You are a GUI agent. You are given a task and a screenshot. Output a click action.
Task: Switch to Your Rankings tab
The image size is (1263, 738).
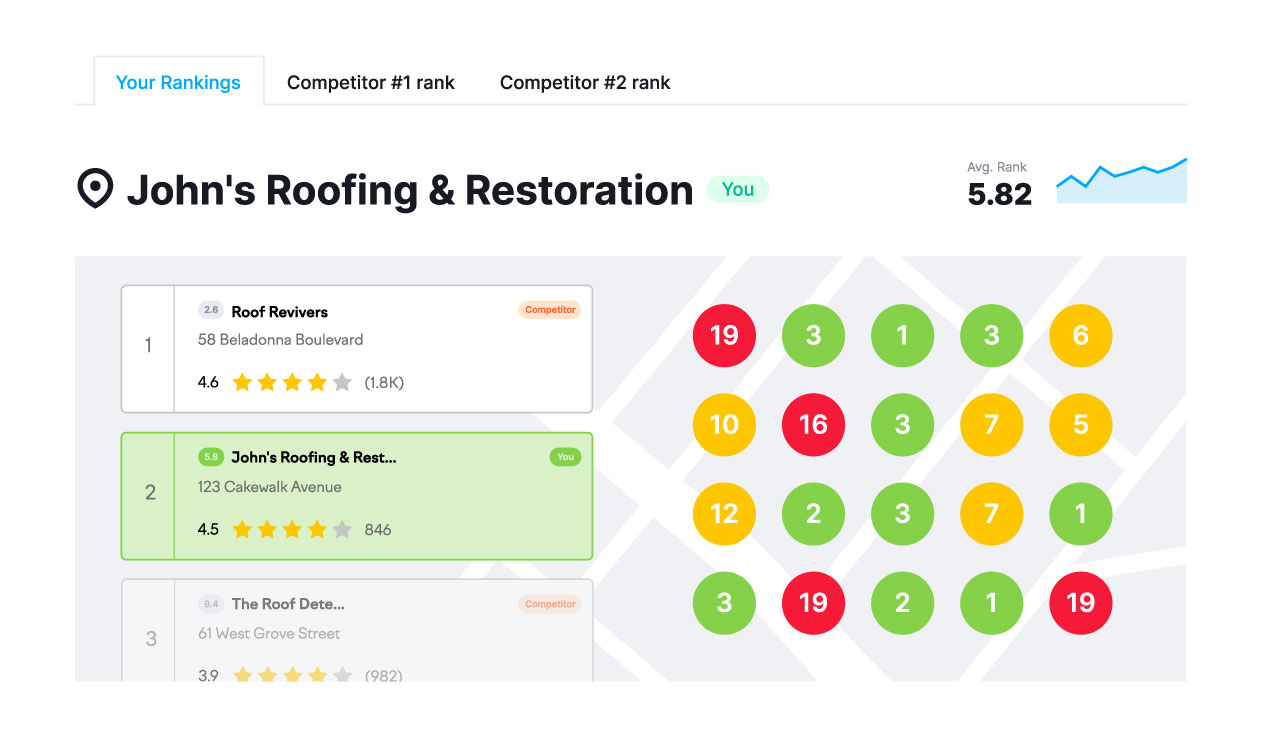click(178, 82)
